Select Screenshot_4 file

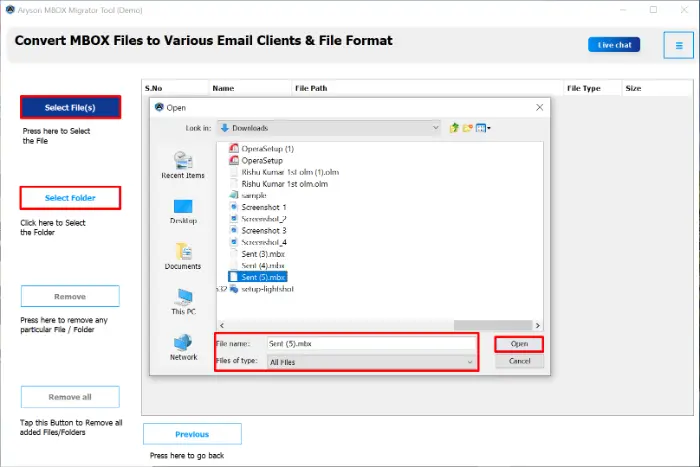[258, 242]
